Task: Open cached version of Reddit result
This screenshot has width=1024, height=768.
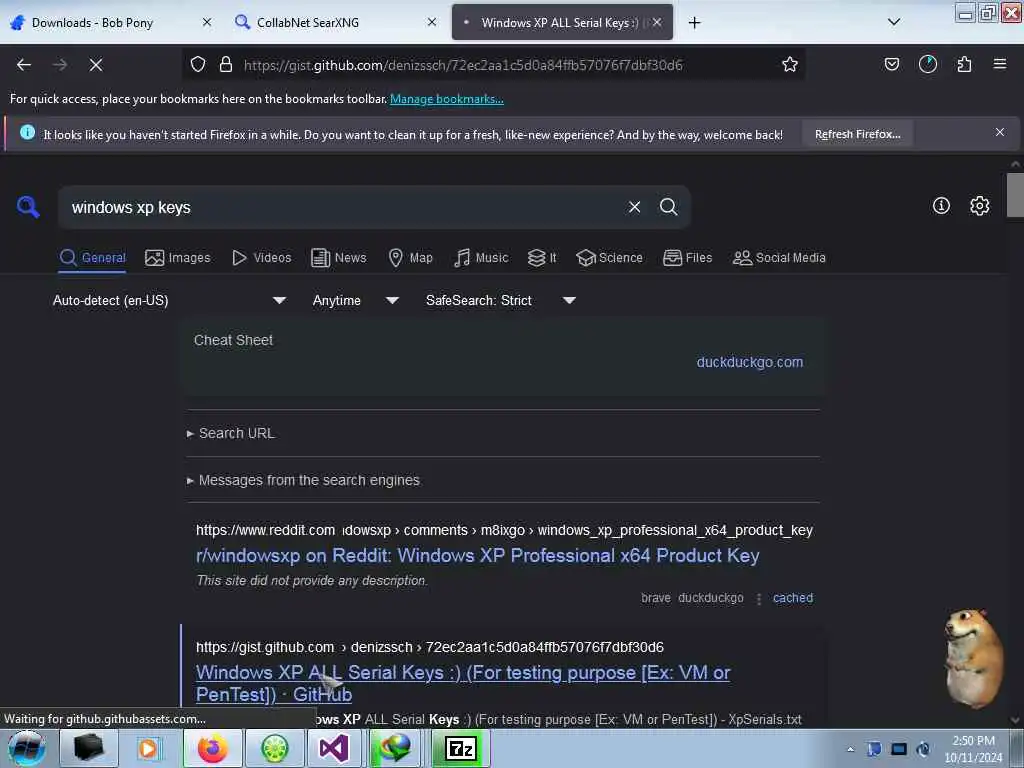Action: [x=793, y=598]
